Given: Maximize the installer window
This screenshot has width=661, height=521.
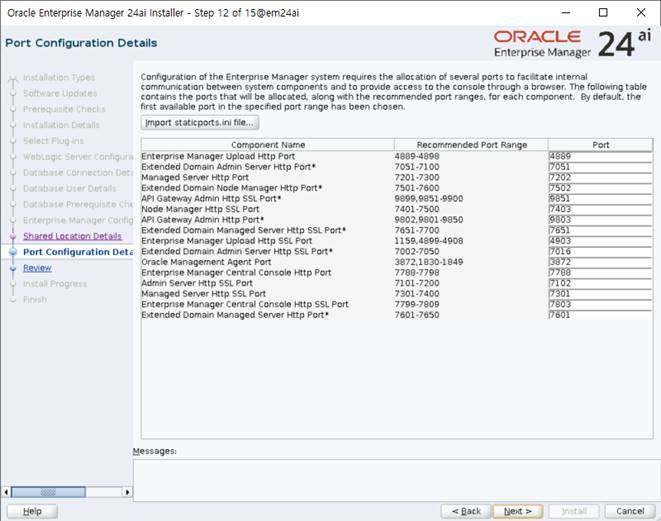Looking at the screenshot, I should (x=603, y=13).
